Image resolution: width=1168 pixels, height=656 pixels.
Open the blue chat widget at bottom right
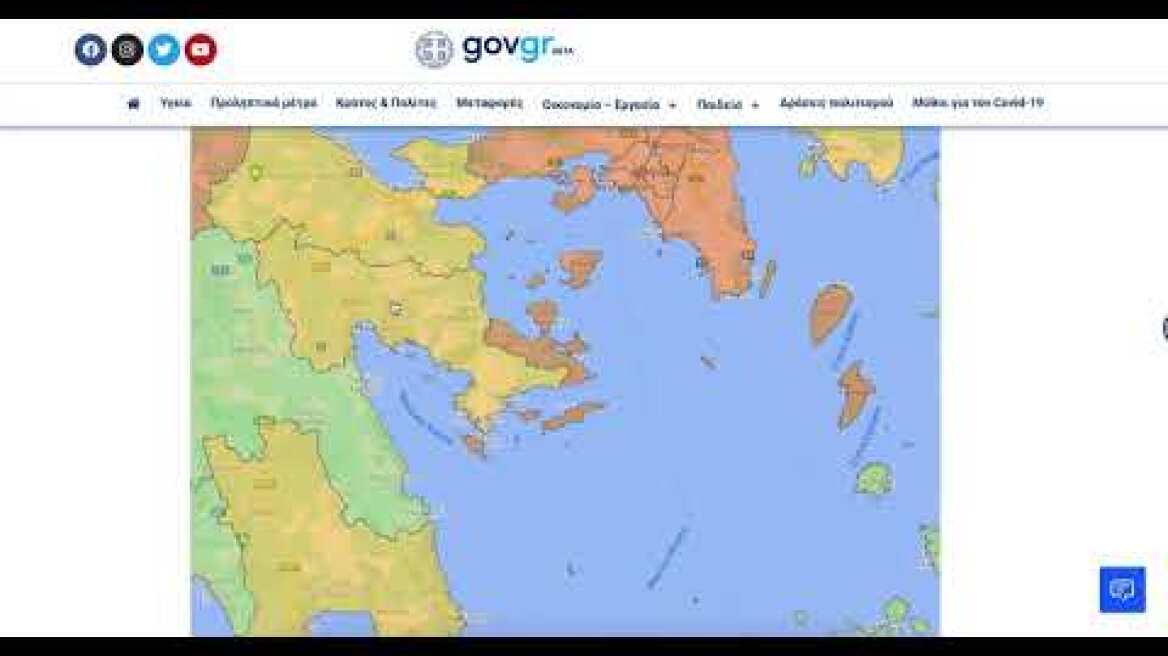pos(1125,590)
